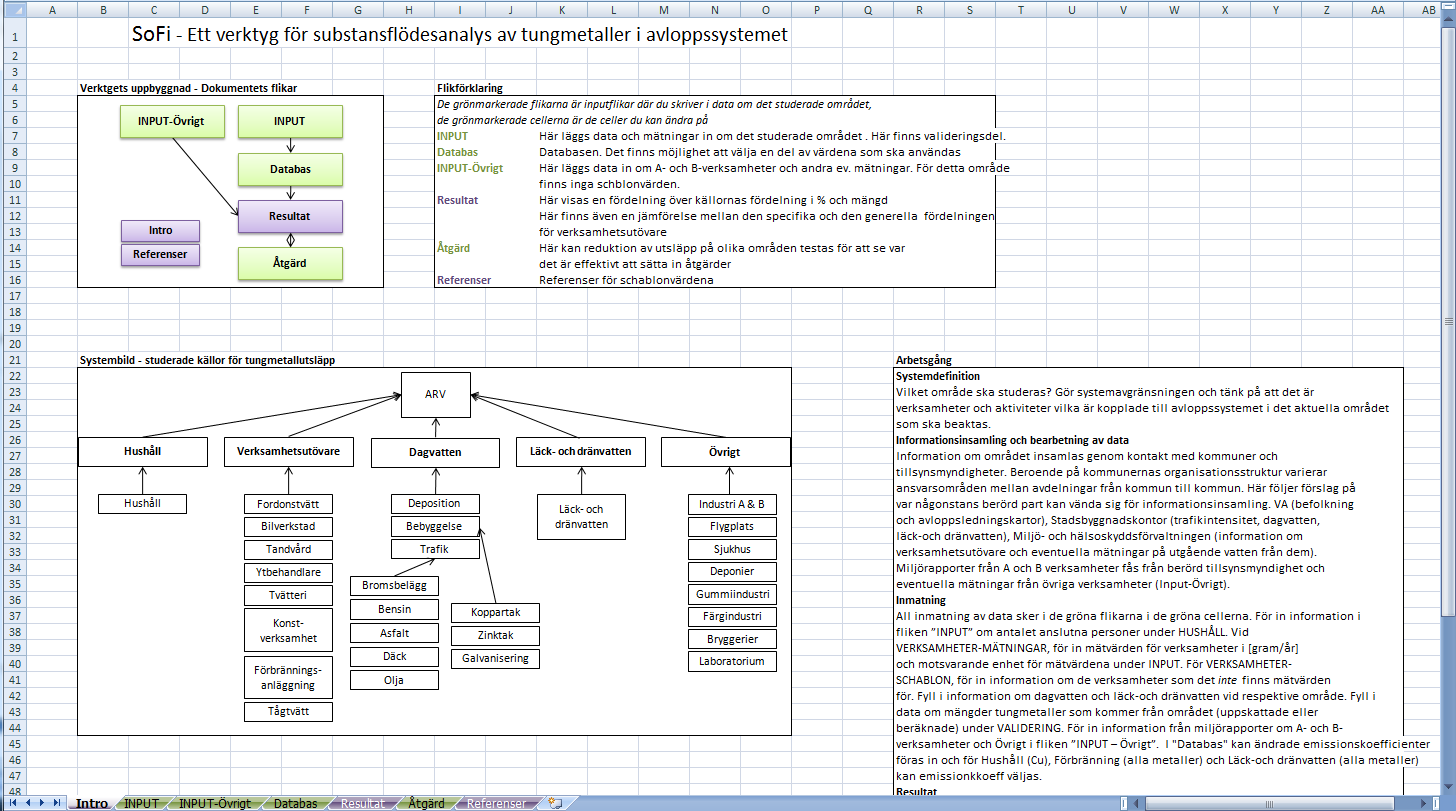Select the Konst-verksamhet box

[x=289, y=630]
